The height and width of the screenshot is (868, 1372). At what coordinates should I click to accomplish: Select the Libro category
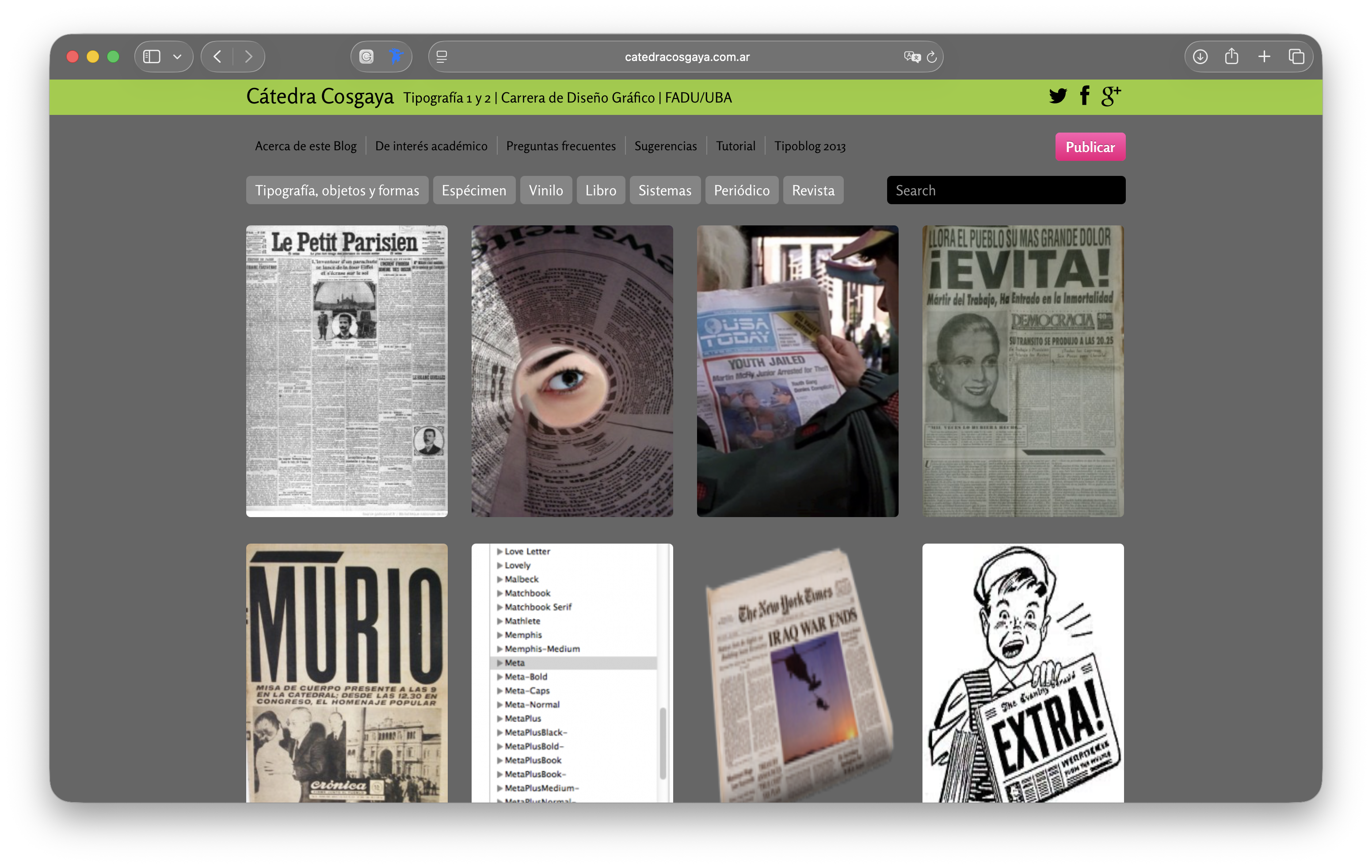pos(601,190)
